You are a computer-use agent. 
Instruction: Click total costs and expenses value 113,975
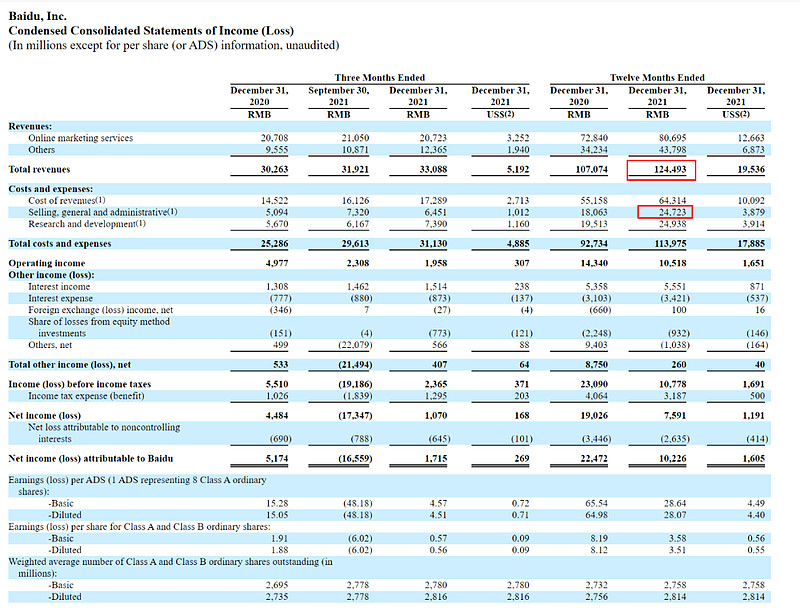pos(670,244)
